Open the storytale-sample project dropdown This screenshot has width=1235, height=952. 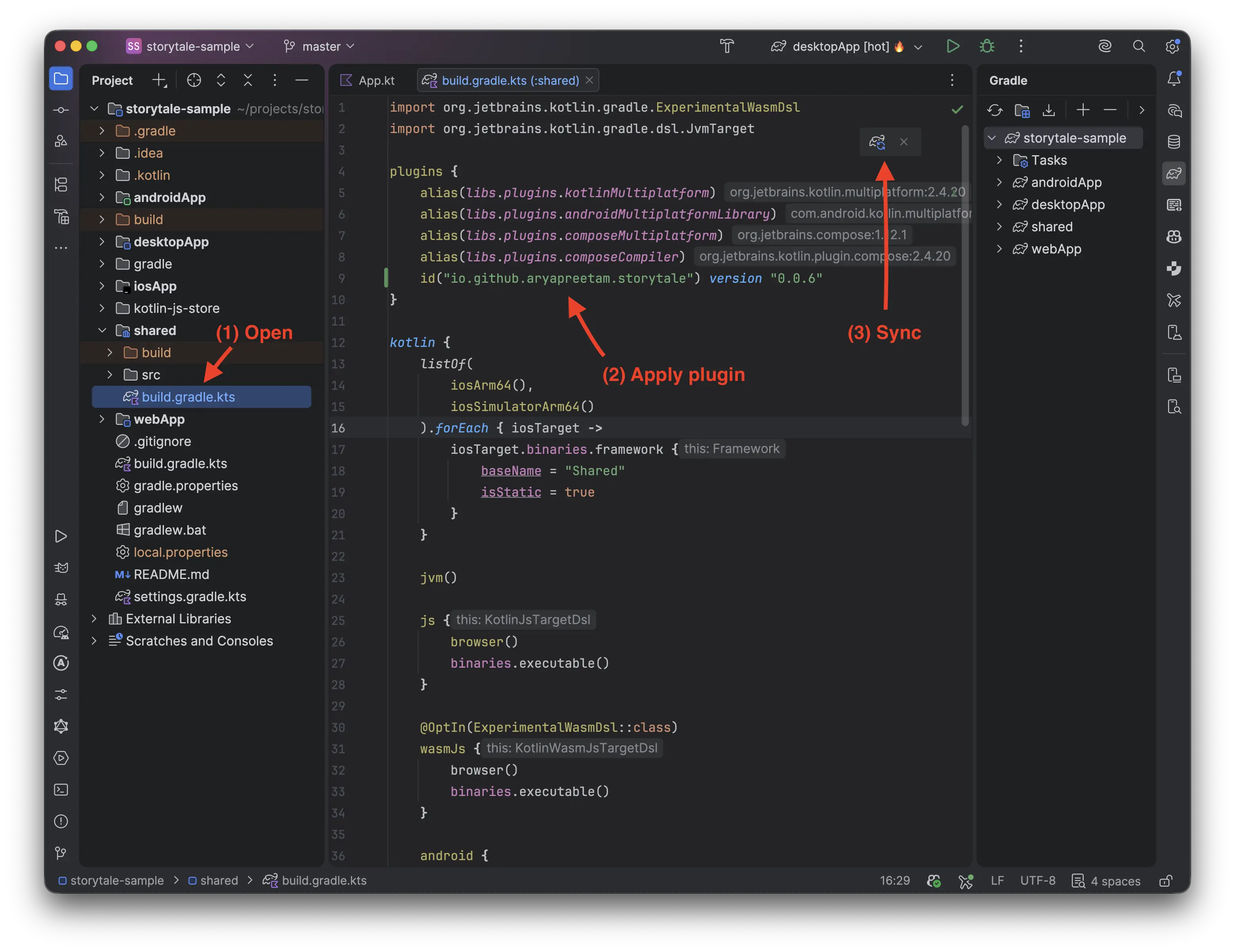coord(191,46)
